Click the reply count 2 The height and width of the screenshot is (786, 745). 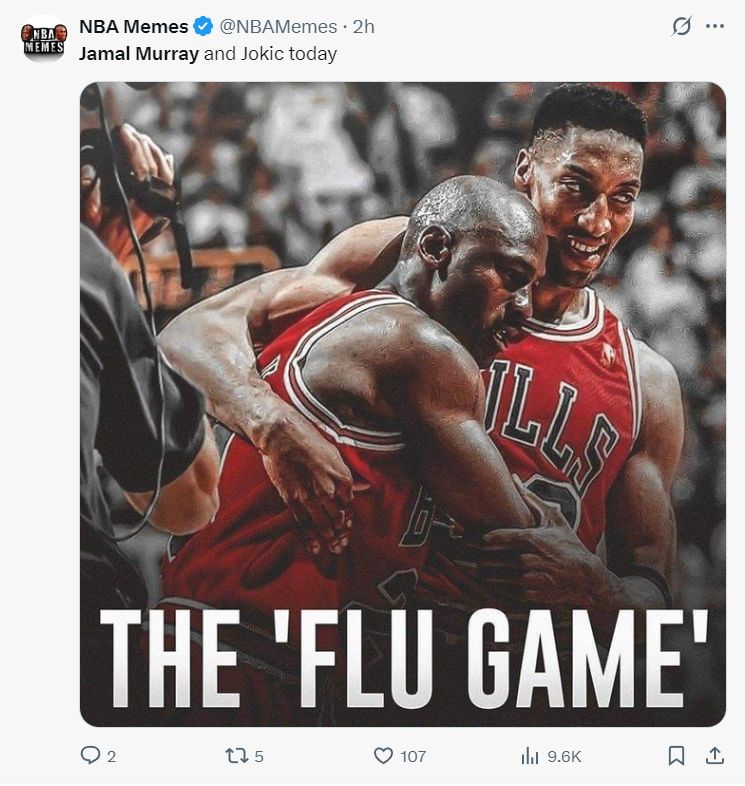(111, 756)
